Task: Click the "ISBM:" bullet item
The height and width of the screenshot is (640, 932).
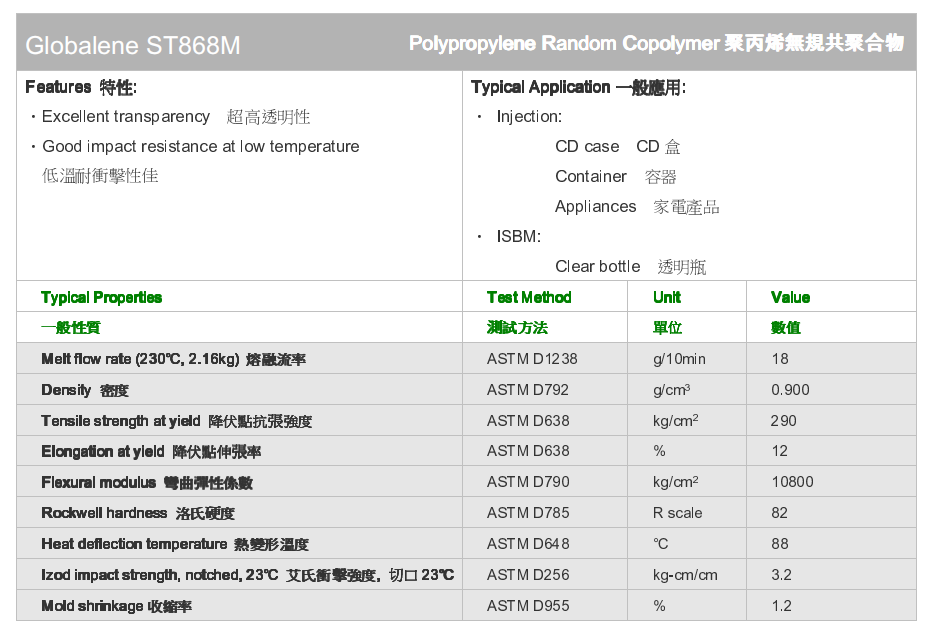Action: coord(519,237)
